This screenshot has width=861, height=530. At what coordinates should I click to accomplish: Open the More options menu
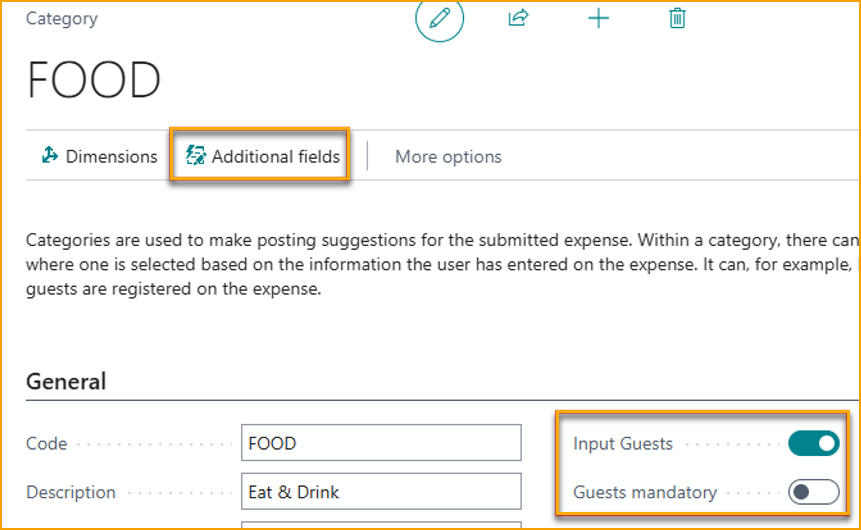[448, 157]
